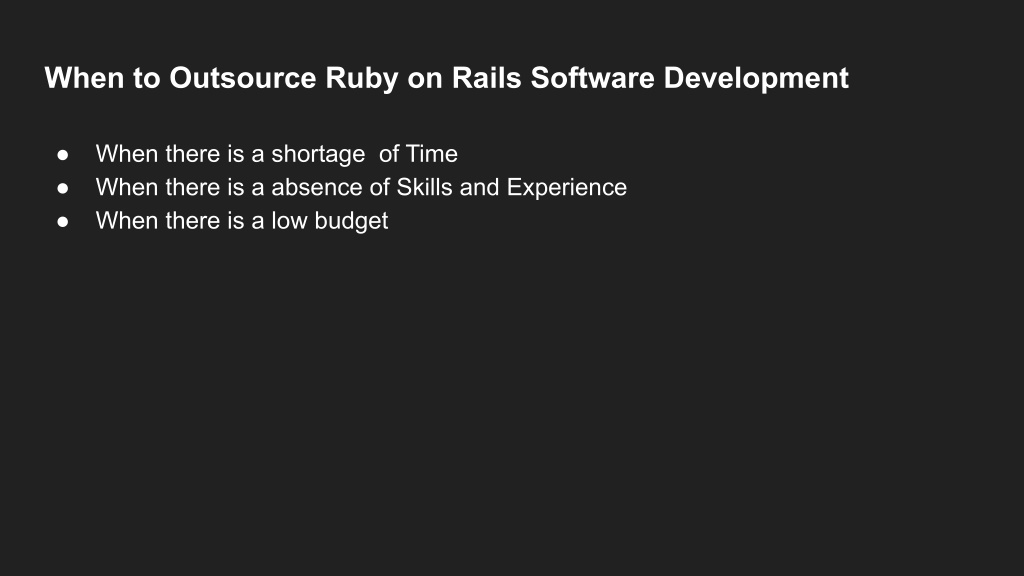Click the word 'Rails' in the title
The width and height of the screenshot is (1024, 576).
tap(487, 78)
